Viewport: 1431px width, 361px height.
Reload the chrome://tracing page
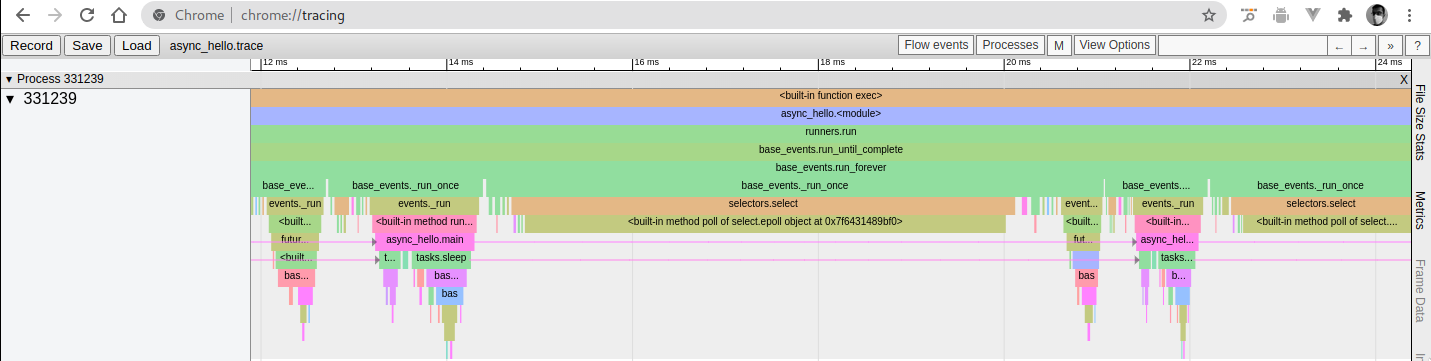(87, 15)
